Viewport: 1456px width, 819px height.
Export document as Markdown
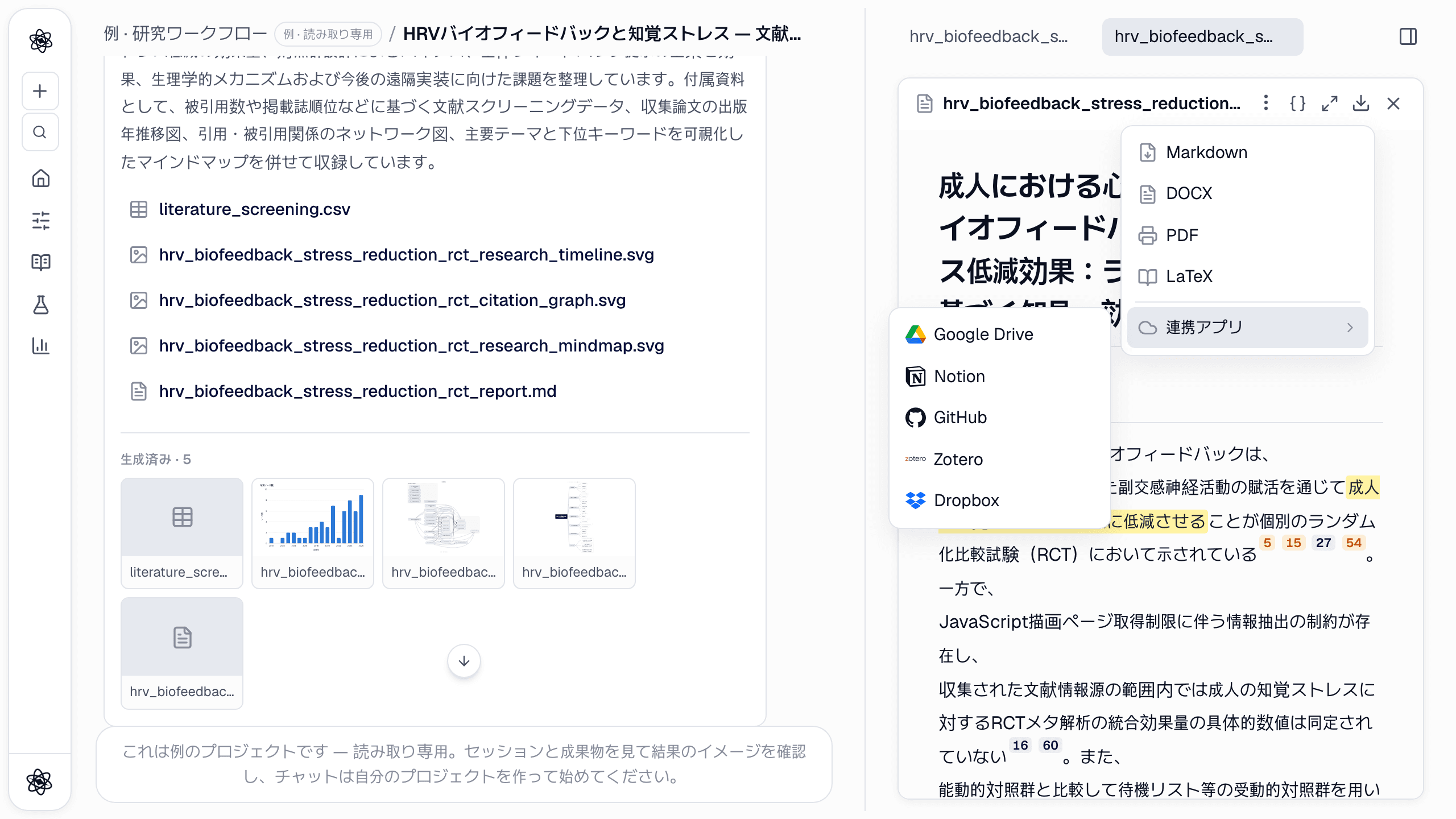pyautogui.click(x=1247, y=152)
